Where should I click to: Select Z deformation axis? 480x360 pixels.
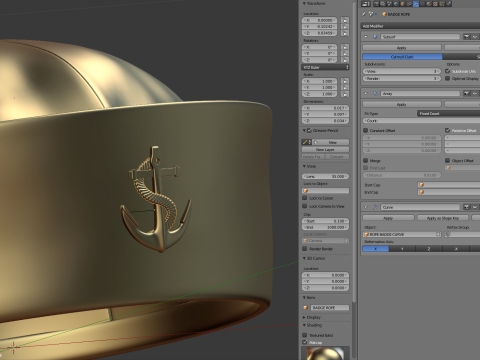tap(429, 248)
